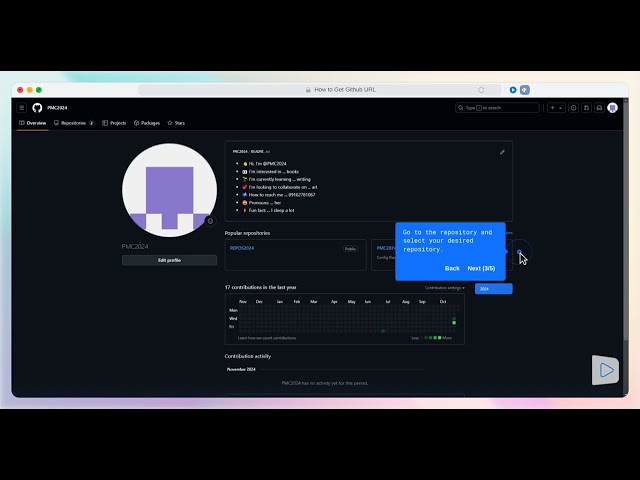Toggle the blue play extension switch in browser toolbar
Viewport: 640px width, 480px height.
click(x=510, y=90)
